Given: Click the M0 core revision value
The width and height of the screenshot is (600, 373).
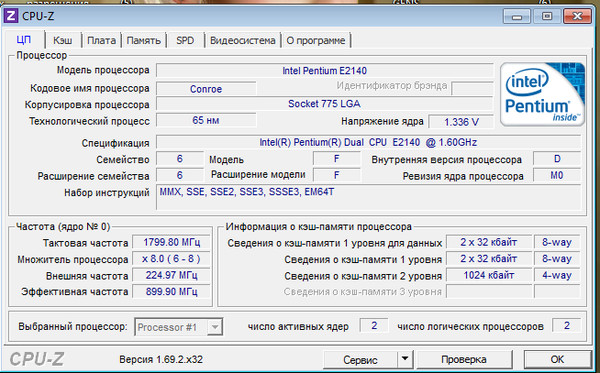Looking at the screenshot, I should [x=557, y=175].
